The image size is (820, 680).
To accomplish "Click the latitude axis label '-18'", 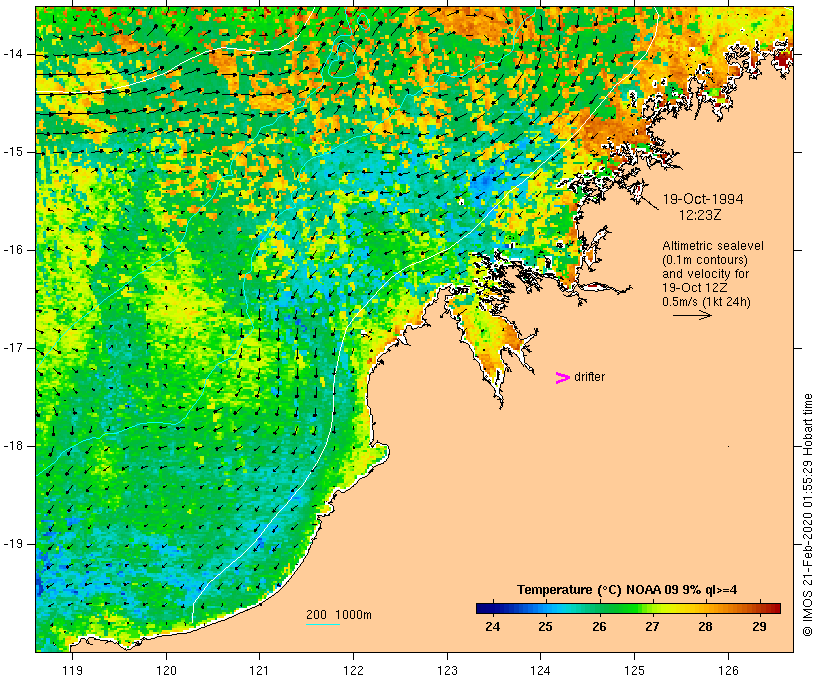I will tap(13, 446).
